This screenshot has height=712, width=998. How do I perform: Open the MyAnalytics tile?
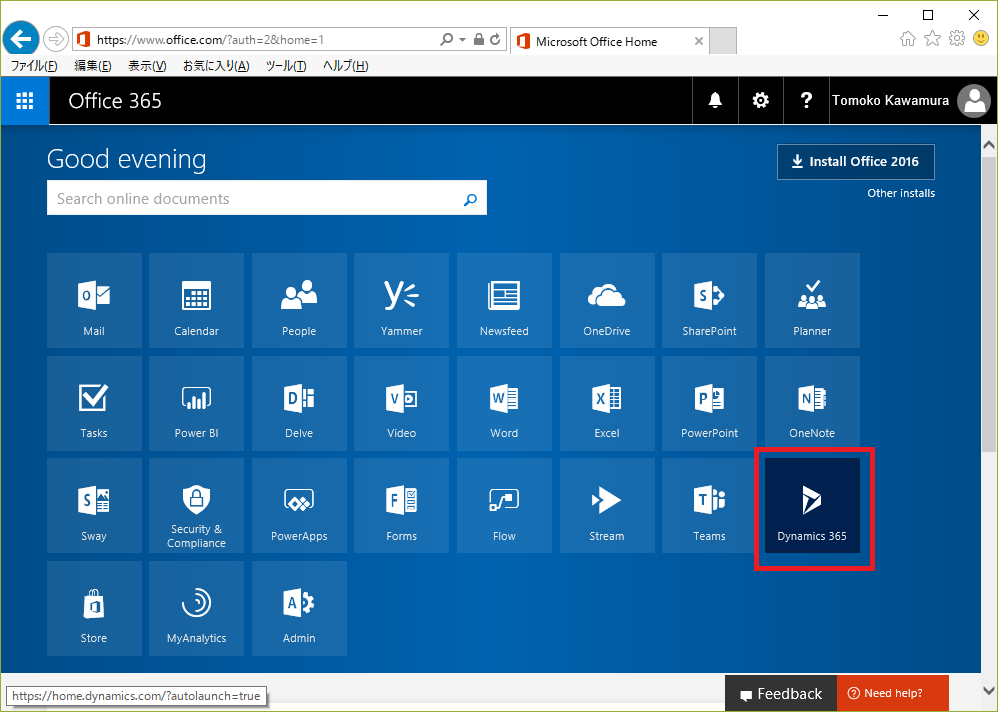197,608
